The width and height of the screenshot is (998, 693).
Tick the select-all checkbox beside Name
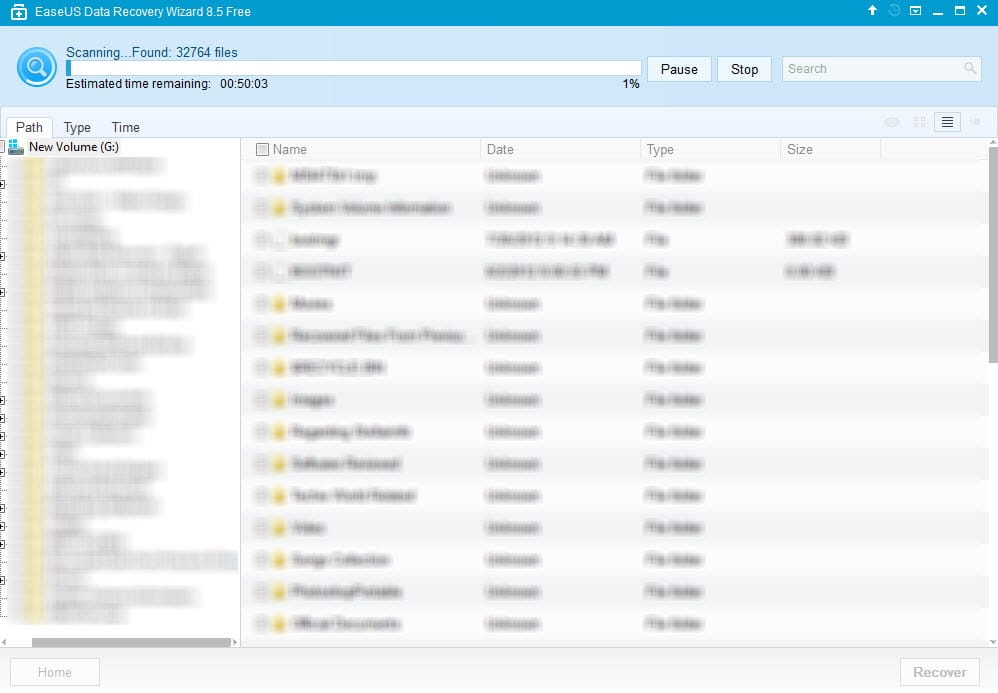point(262,150)
